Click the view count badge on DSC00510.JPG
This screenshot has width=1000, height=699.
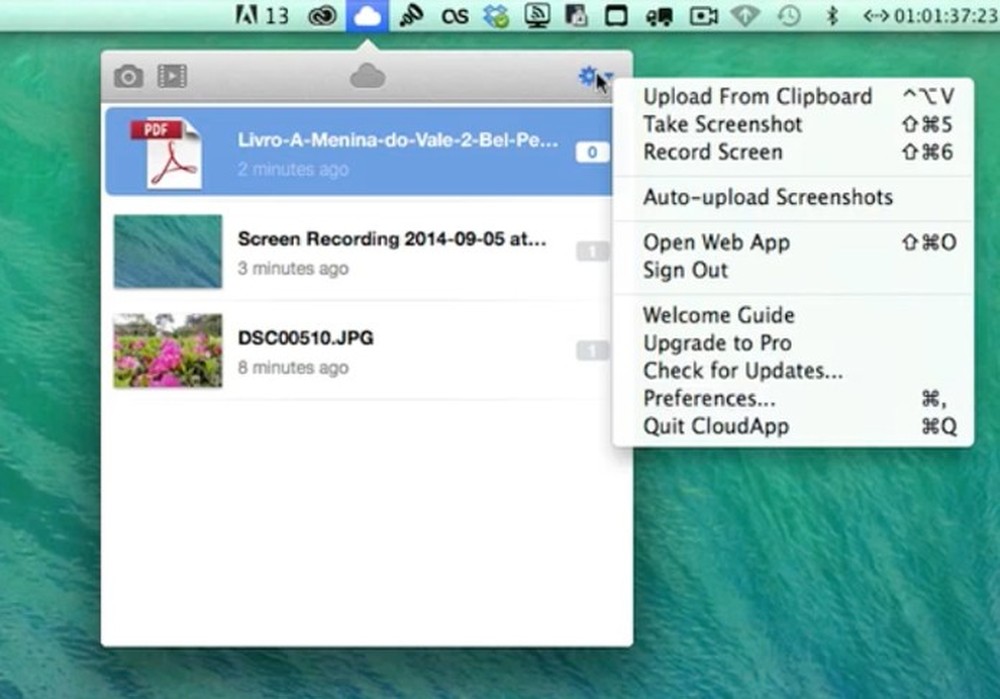[592, 350]
